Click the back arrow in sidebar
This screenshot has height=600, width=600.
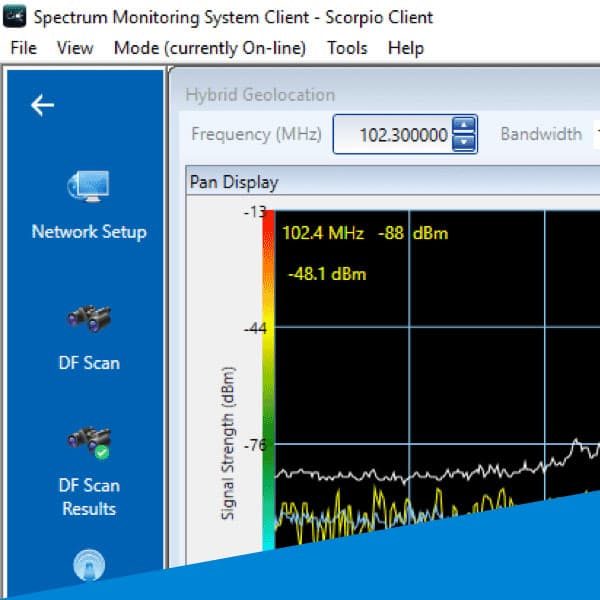coord(42,105)
